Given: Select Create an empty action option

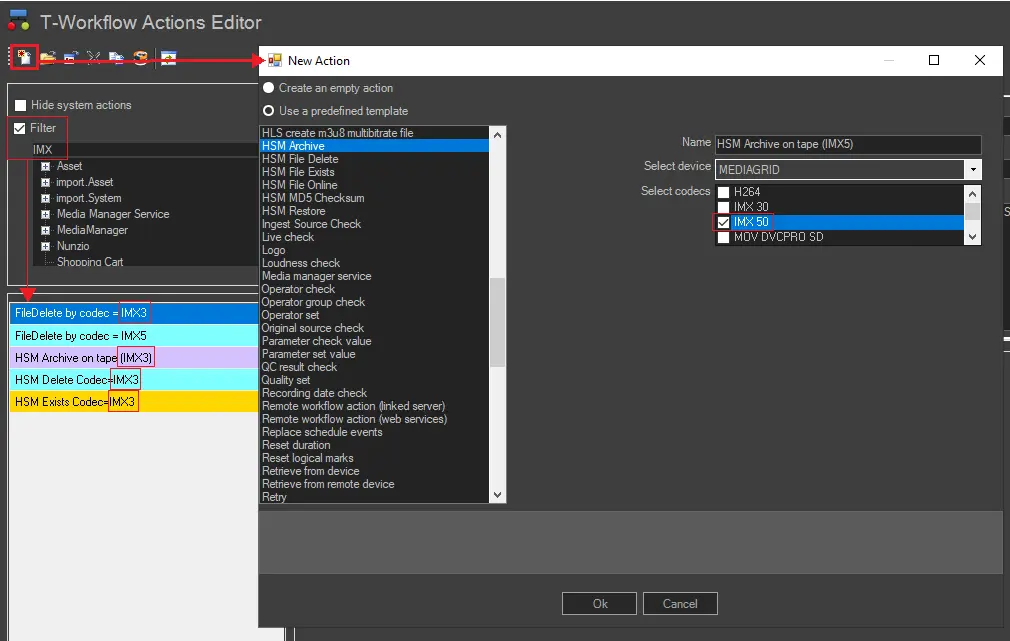Looking at the screenshot, I should [269, 88].
